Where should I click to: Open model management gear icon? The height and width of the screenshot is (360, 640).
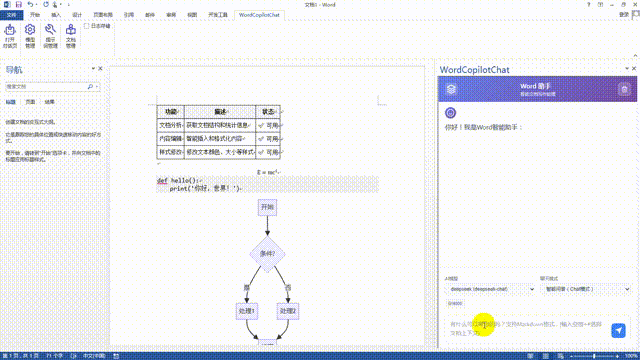coord(30,30)
